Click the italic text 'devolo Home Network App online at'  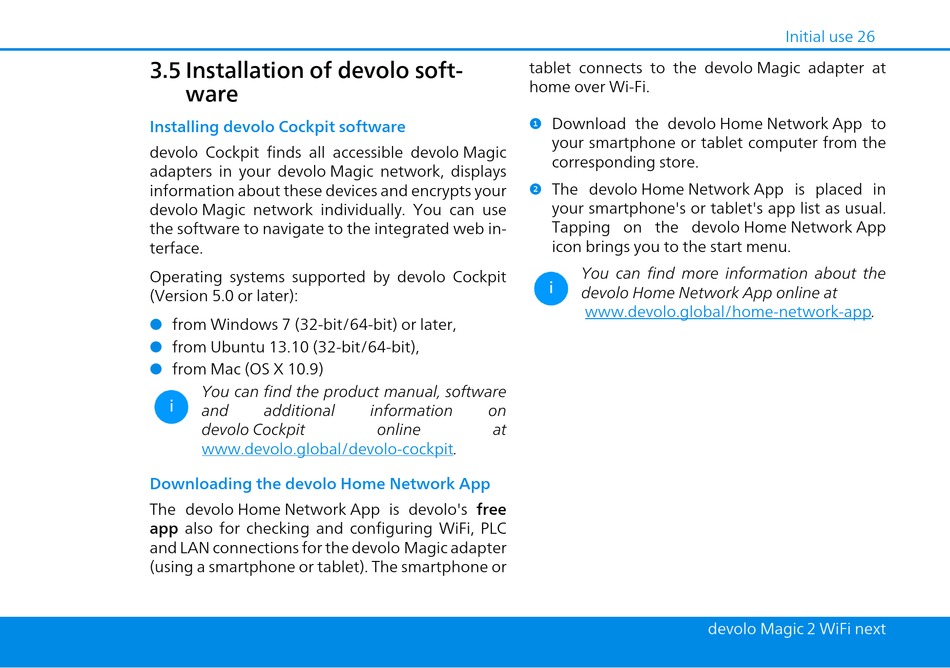coord(709,293)
